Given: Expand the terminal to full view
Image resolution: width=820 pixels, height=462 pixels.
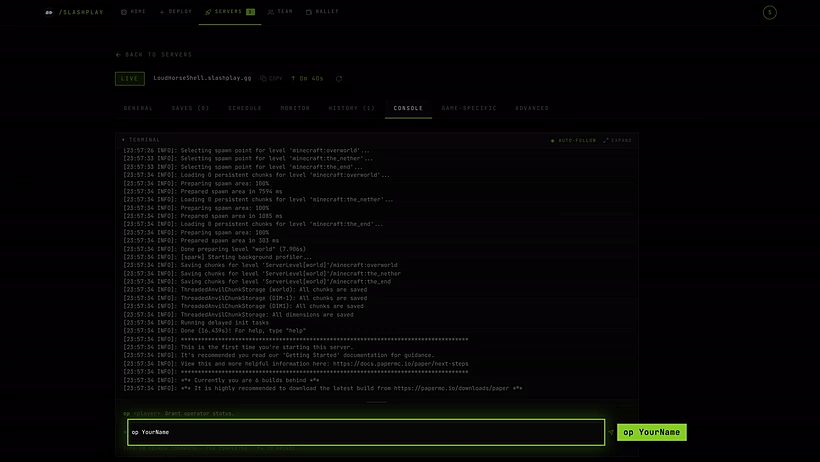Looking at the screenshot, I should pyautogui.click(x=618, y=140).
